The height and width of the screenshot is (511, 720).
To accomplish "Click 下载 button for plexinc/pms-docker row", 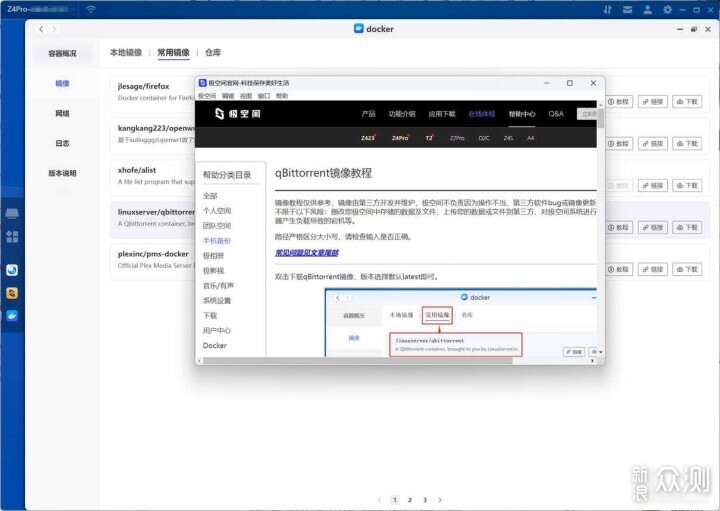I will 687,269.
